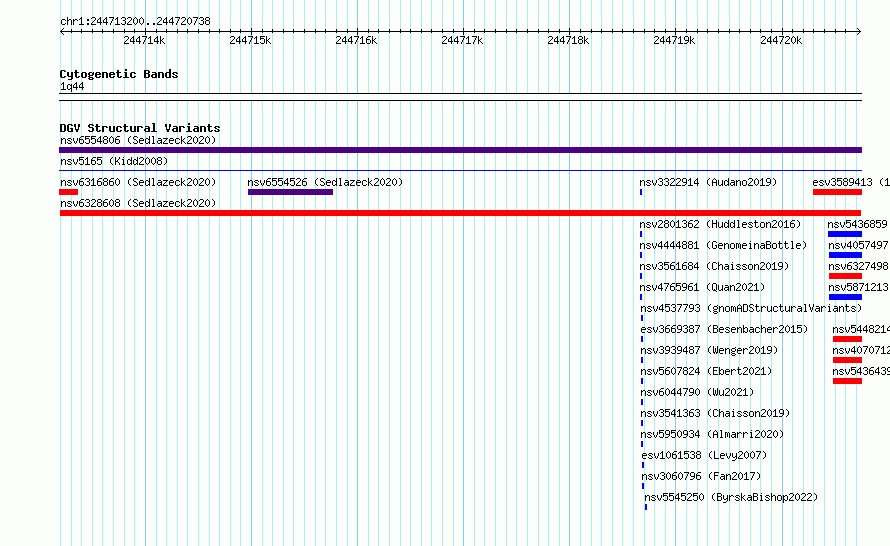Open the nsv5871213 variant label
Screen dimensions: 890x546
click(859, 287)
